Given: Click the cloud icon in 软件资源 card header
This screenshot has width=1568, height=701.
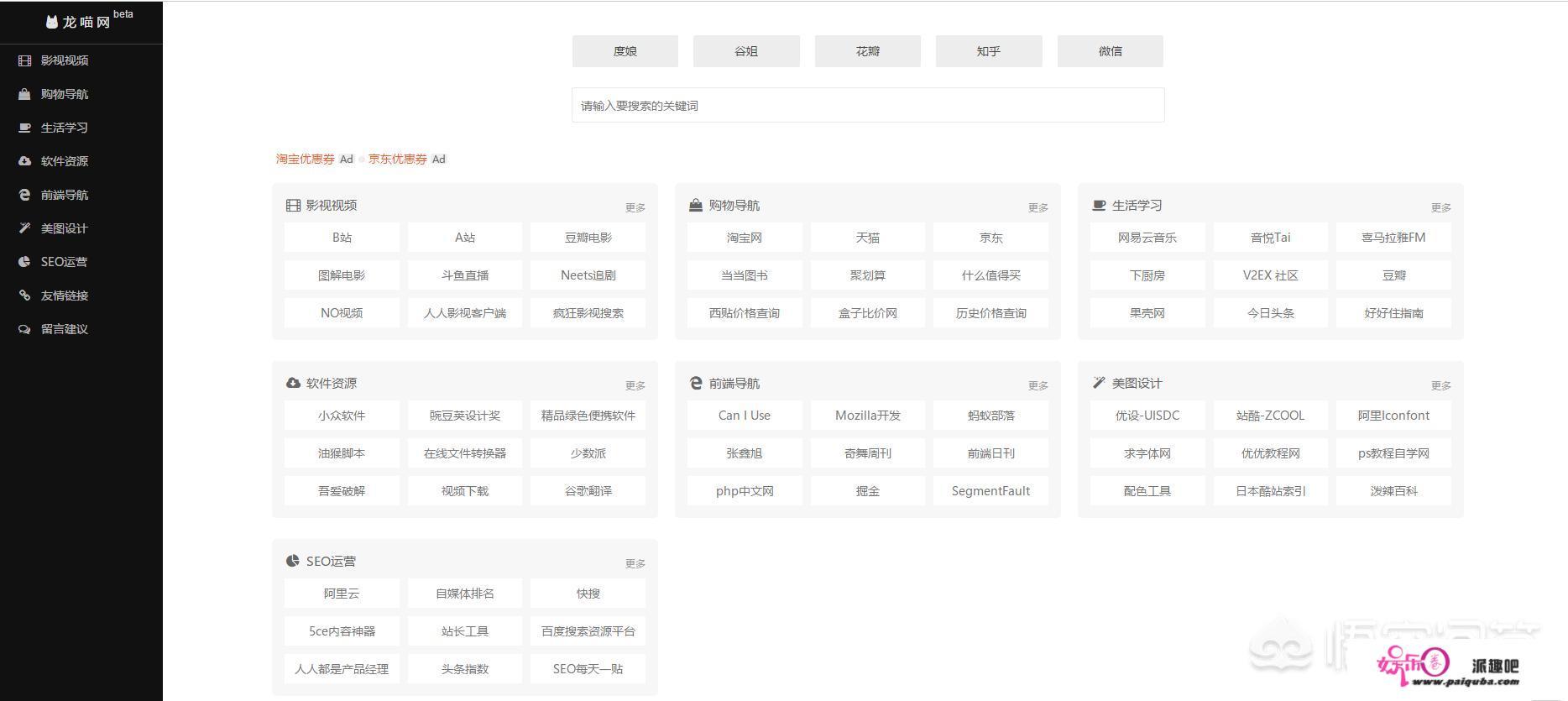Looking at the screenshot, I should [293, 383].
